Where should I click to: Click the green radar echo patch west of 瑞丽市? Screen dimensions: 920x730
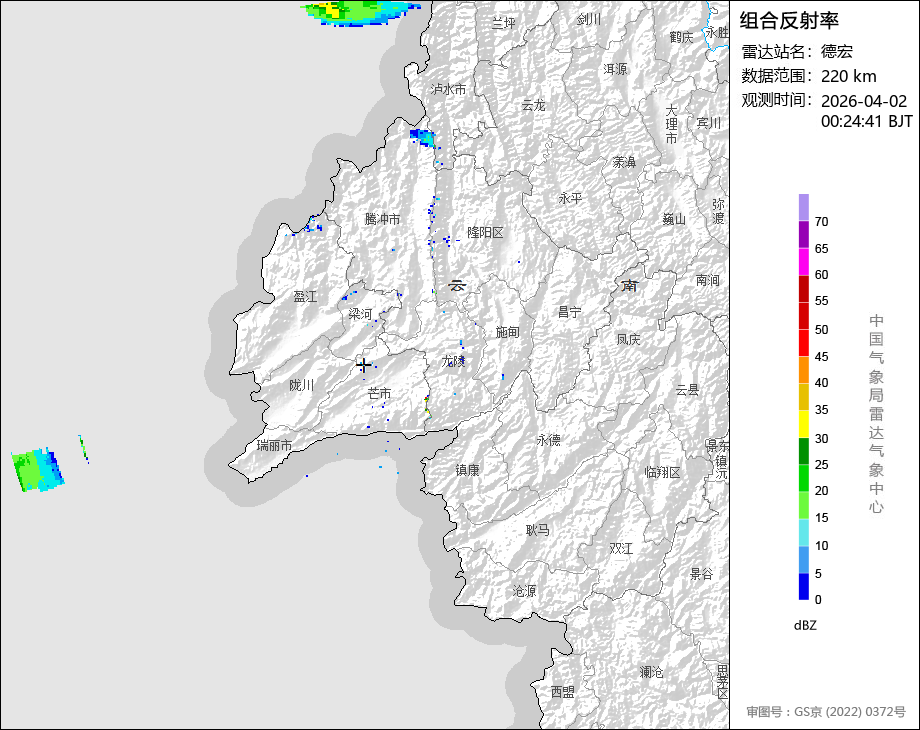click(37, 470)
